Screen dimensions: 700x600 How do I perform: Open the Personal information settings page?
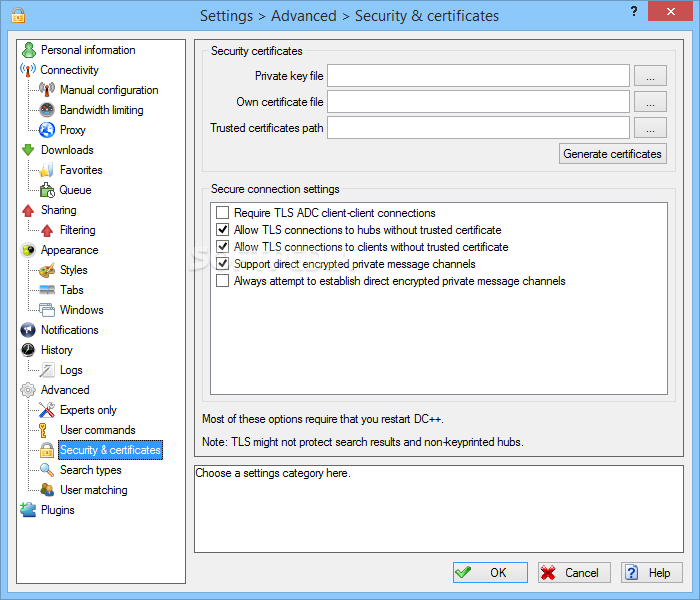click(x=88, y=50)
